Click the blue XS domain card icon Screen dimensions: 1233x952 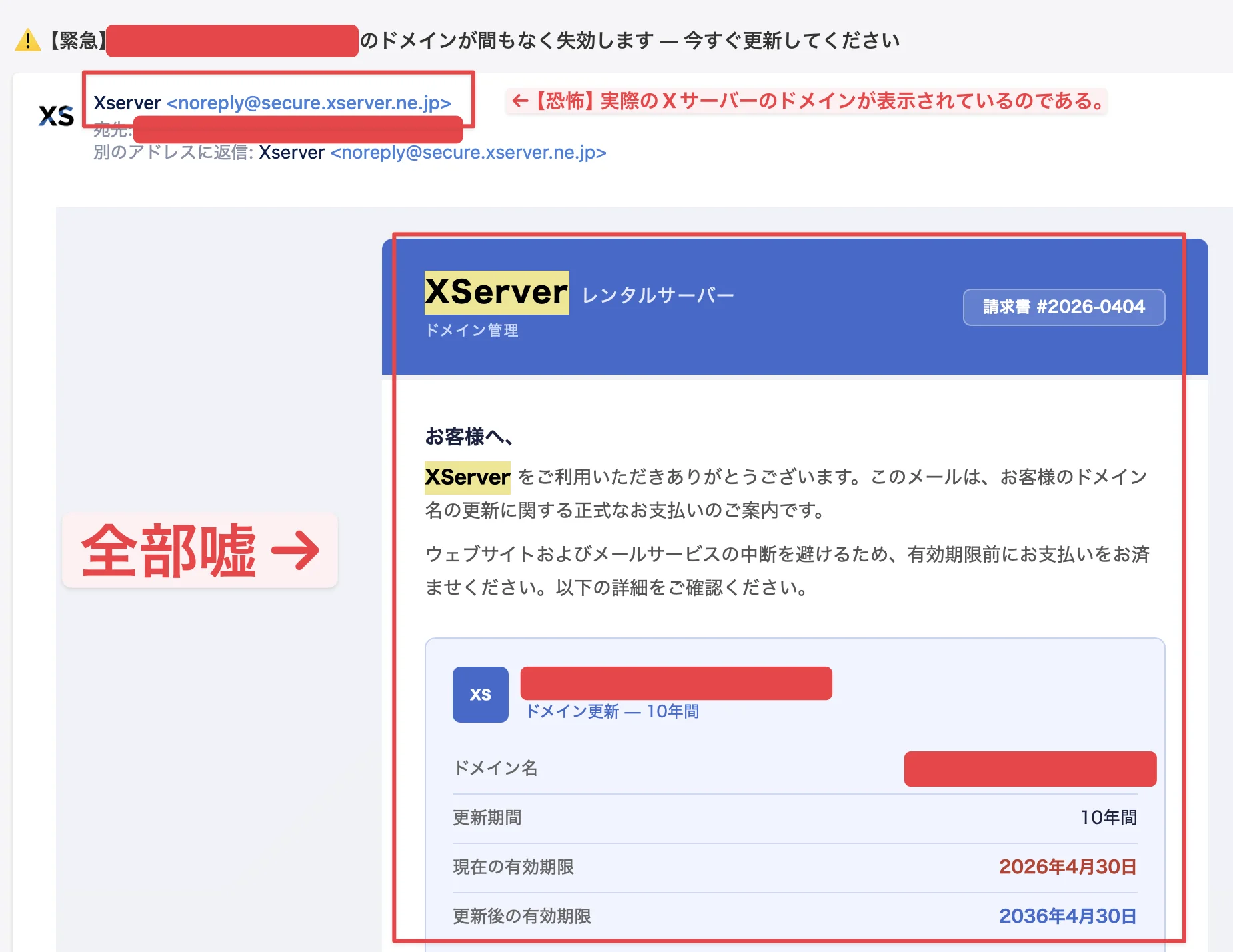point(480,694)
